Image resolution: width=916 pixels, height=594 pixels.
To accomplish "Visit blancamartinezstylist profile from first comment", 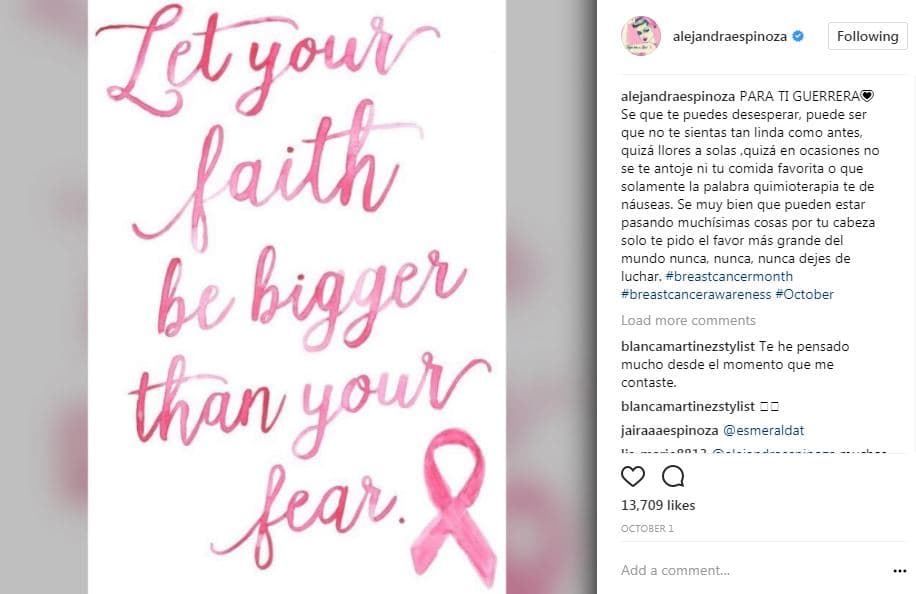I will tap(688, 346).
